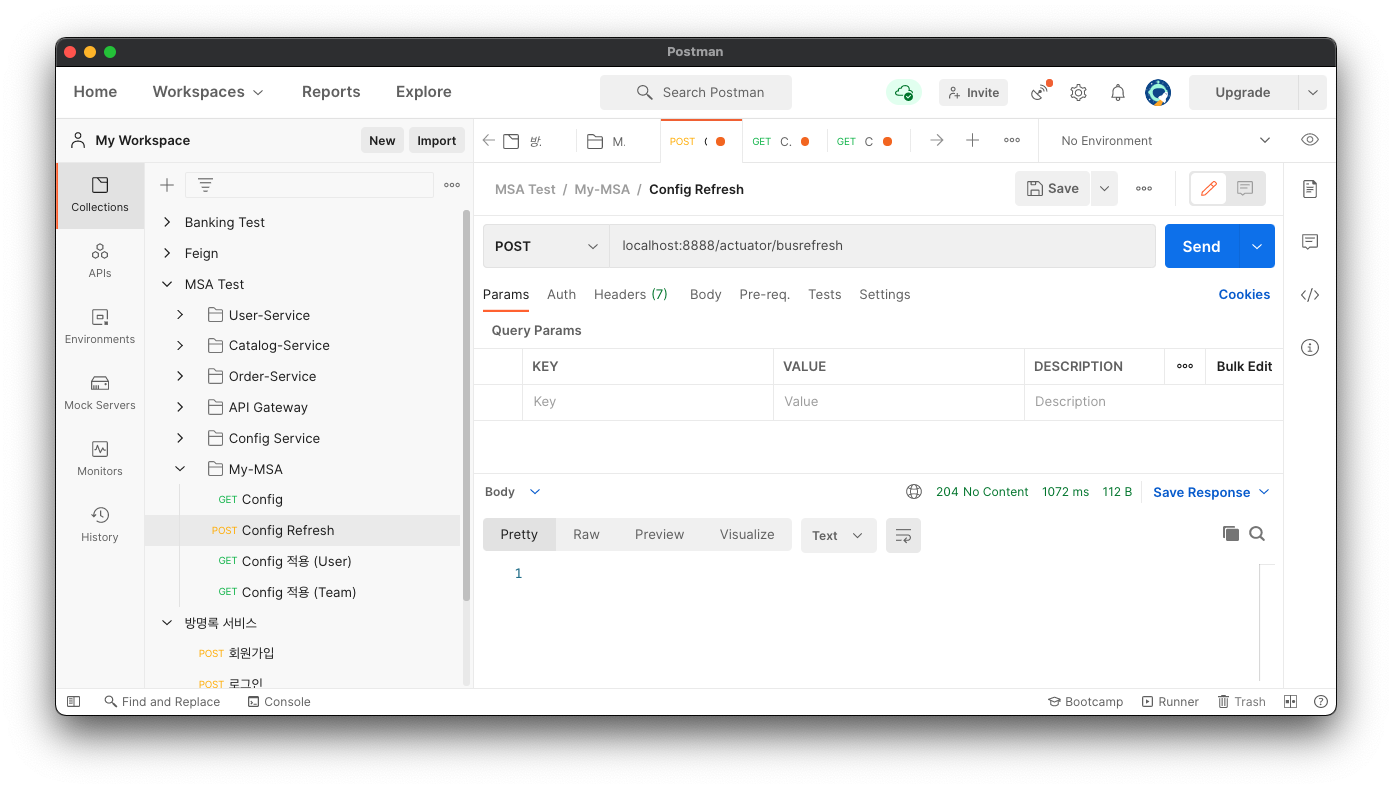Open the documentation icon in right sidebar

1310,189
